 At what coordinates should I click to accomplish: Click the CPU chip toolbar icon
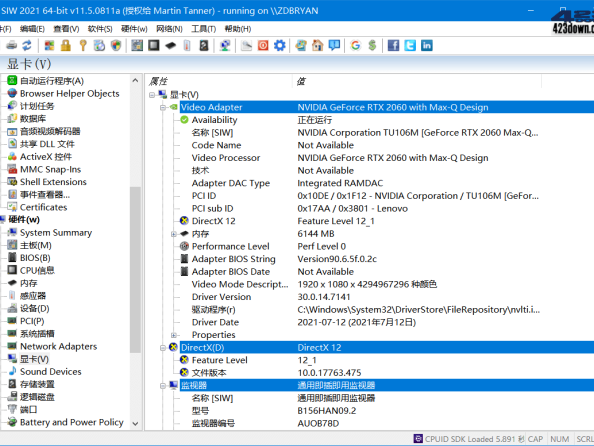153,45
